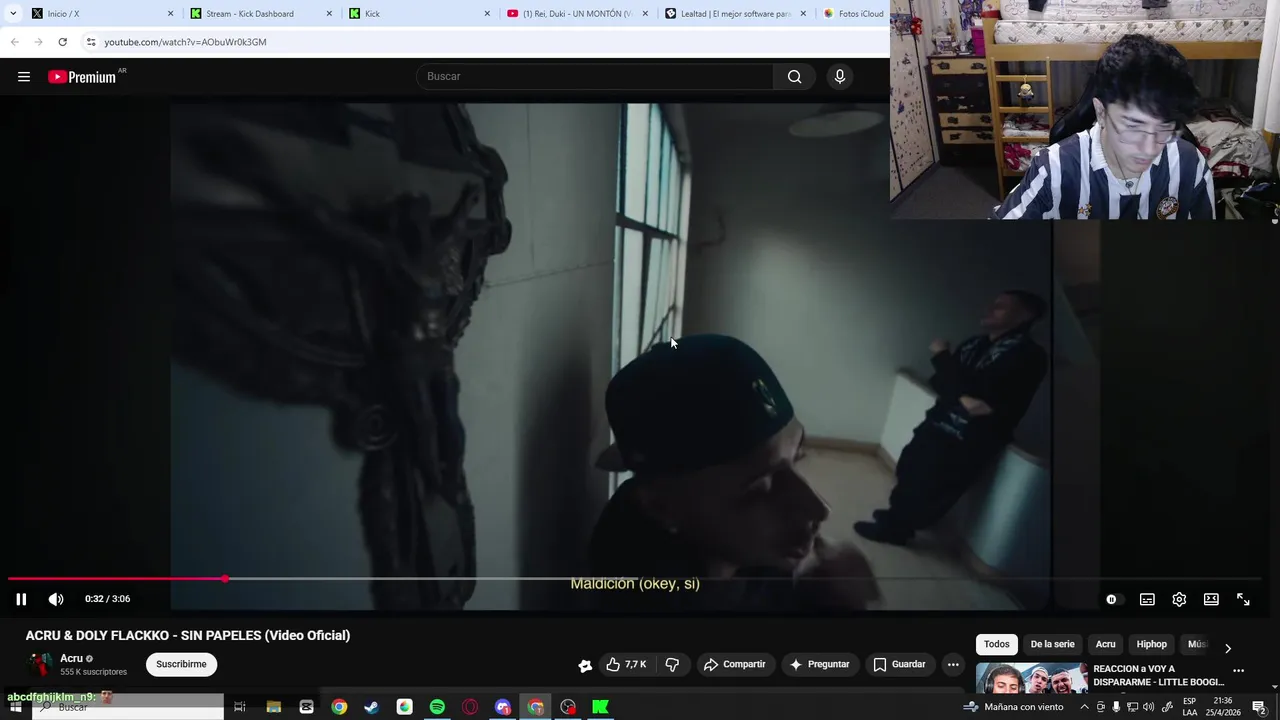The image size is (1280, 720).
Task: Mute the video volume speaker icon
Action: click(56, 599)
